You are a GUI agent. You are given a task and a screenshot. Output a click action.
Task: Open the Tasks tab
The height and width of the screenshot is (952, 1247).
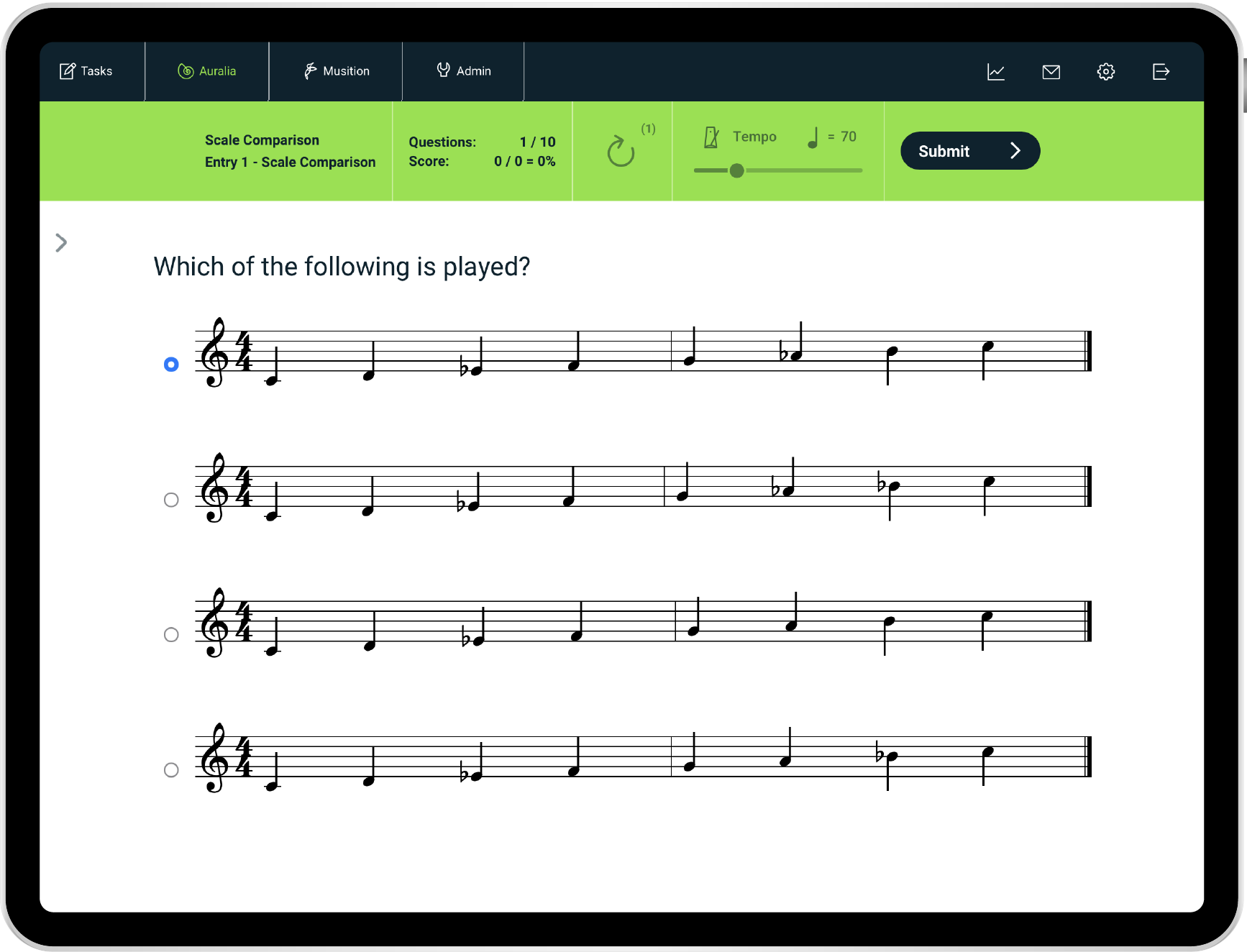coord(86,71)
